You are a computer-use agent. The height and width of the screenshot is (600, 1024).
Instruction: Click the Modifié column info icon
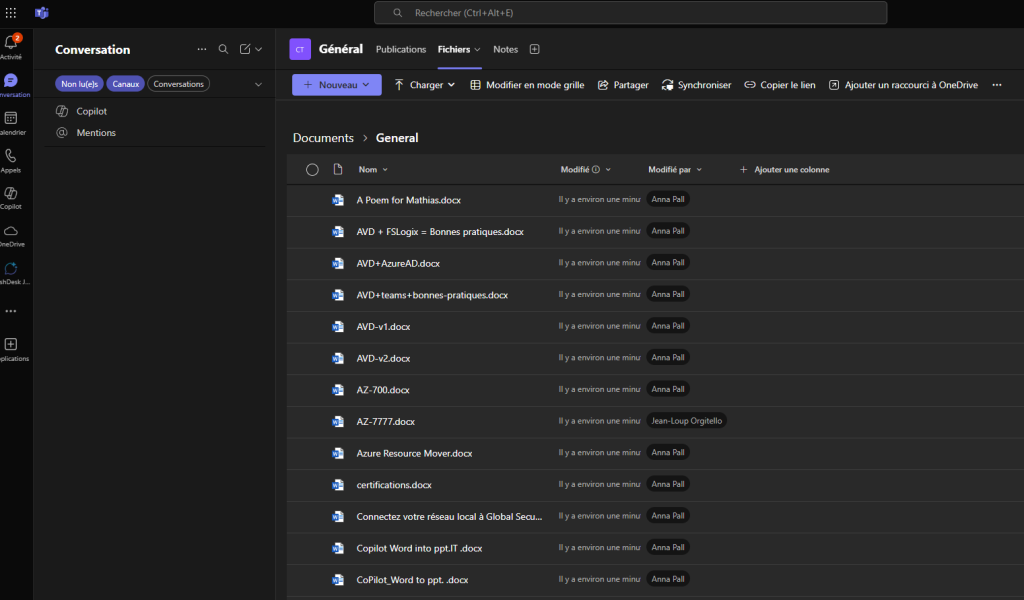point(596,170)
